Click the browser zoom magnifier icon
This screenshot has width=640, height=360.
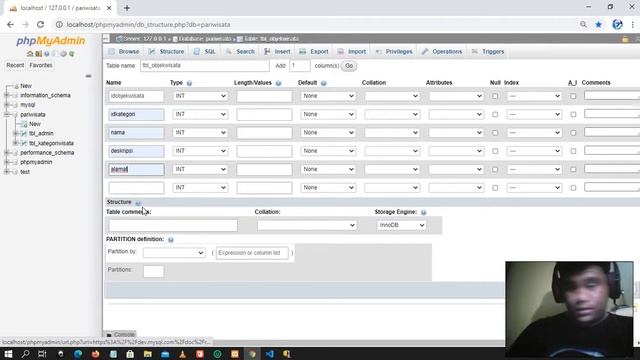coord(583,24)
